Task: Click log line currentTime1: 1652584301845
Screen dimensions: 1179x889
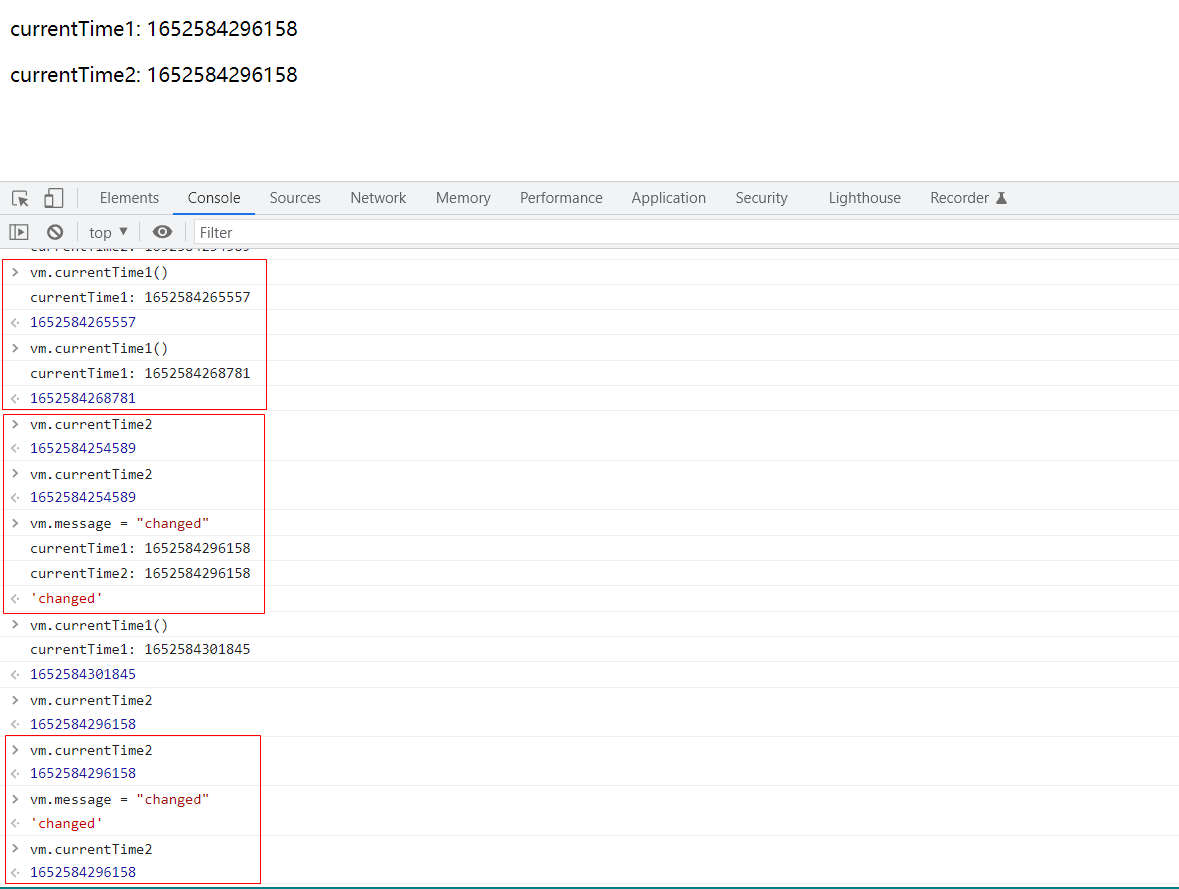Action: 140,649
